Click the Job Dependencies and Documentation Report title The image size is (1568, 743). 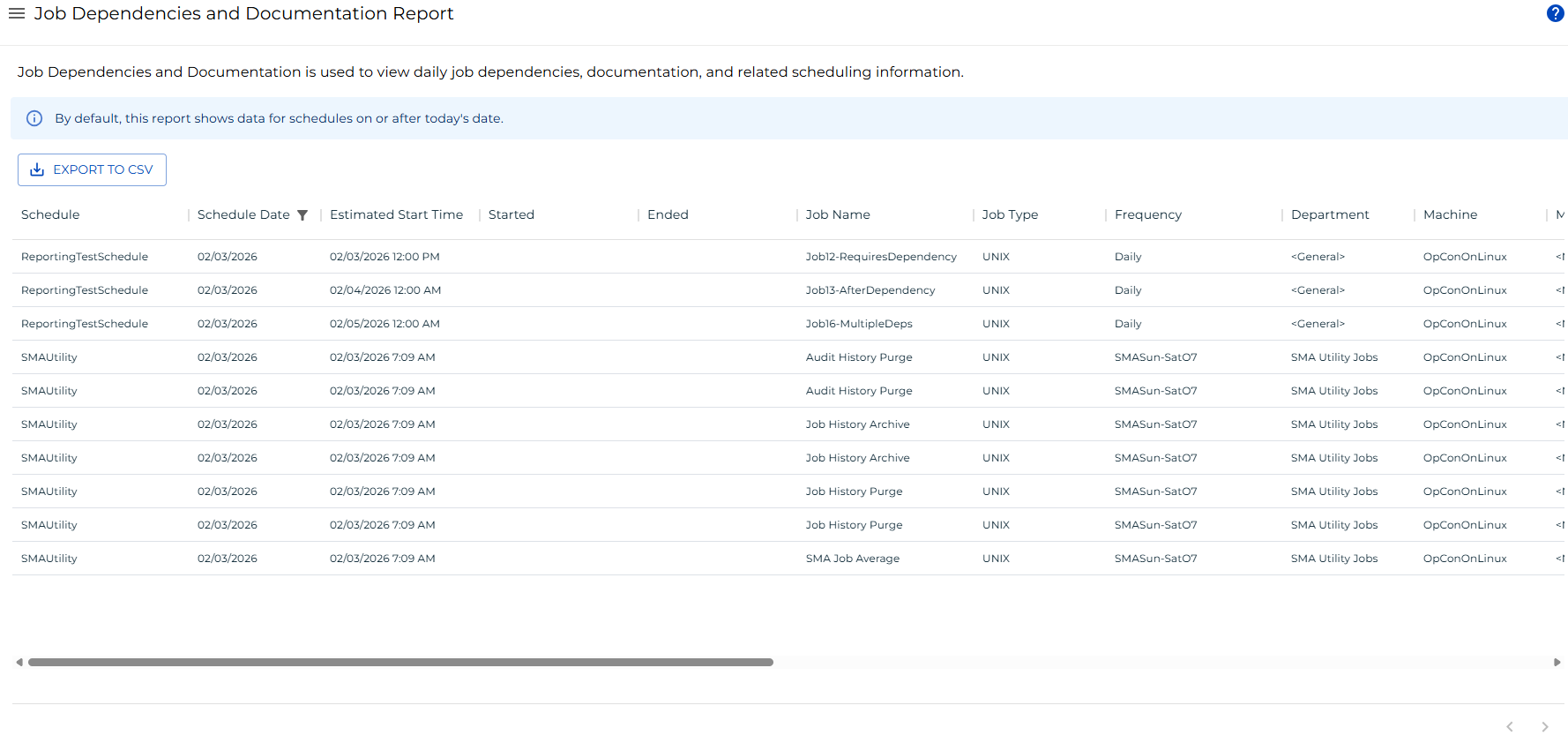(x=243, y=13)
